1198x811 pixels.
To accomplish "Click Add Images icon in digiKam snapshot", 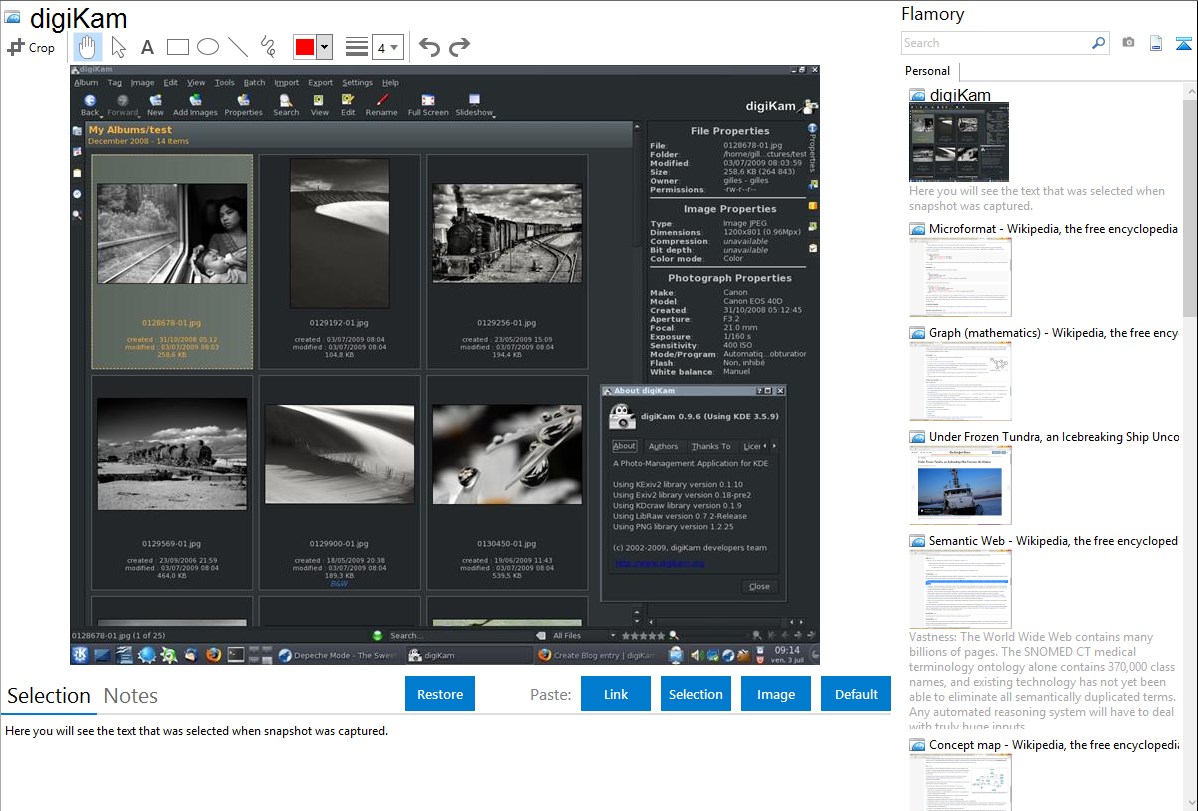I will pos(195,105).
